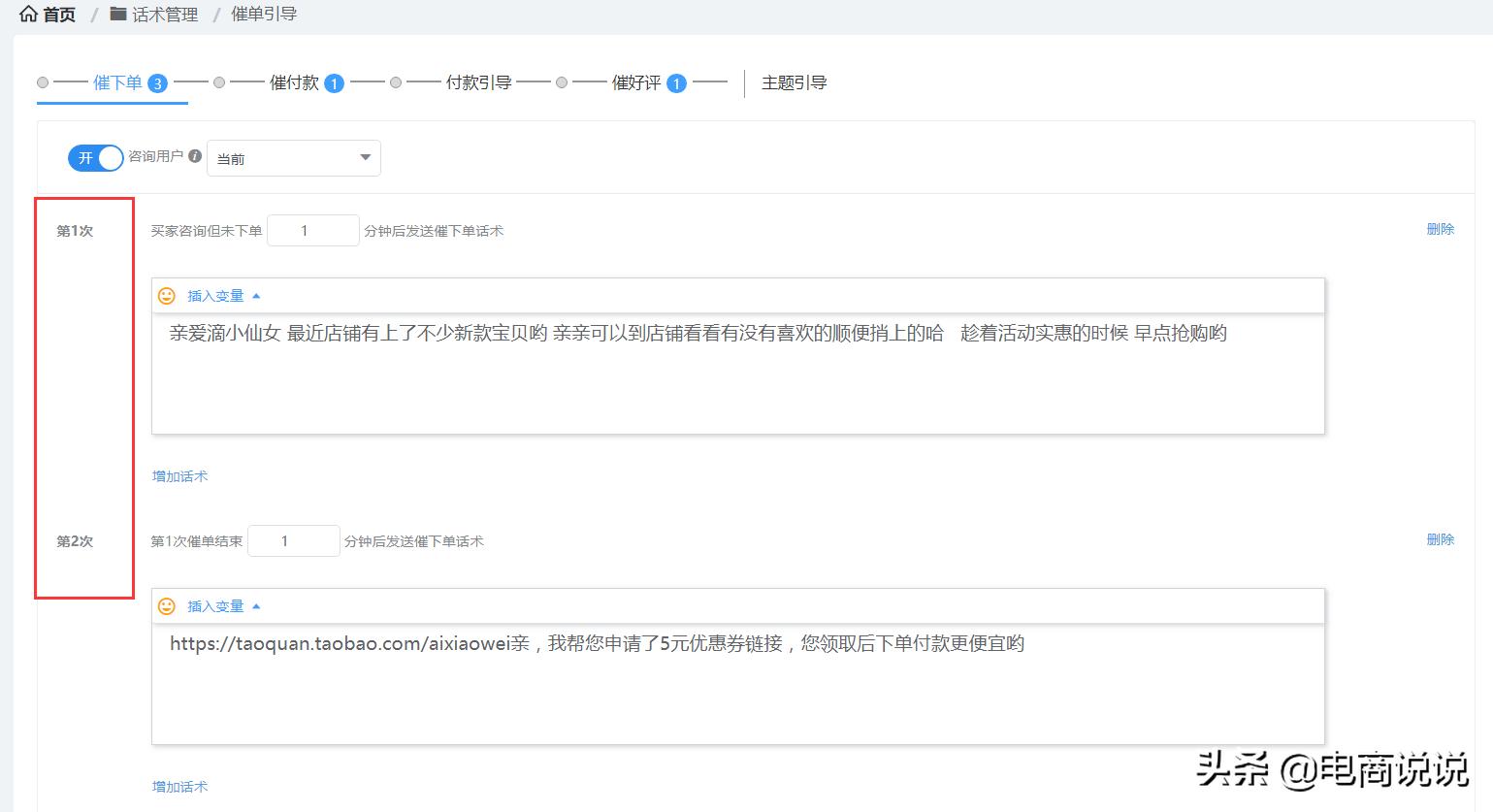The width and height of the screenshot is (1493, 812).
Task: Focus the minutes field after 买家咨询但未下单
Action: pyautogui.click(x=312, y=231)
